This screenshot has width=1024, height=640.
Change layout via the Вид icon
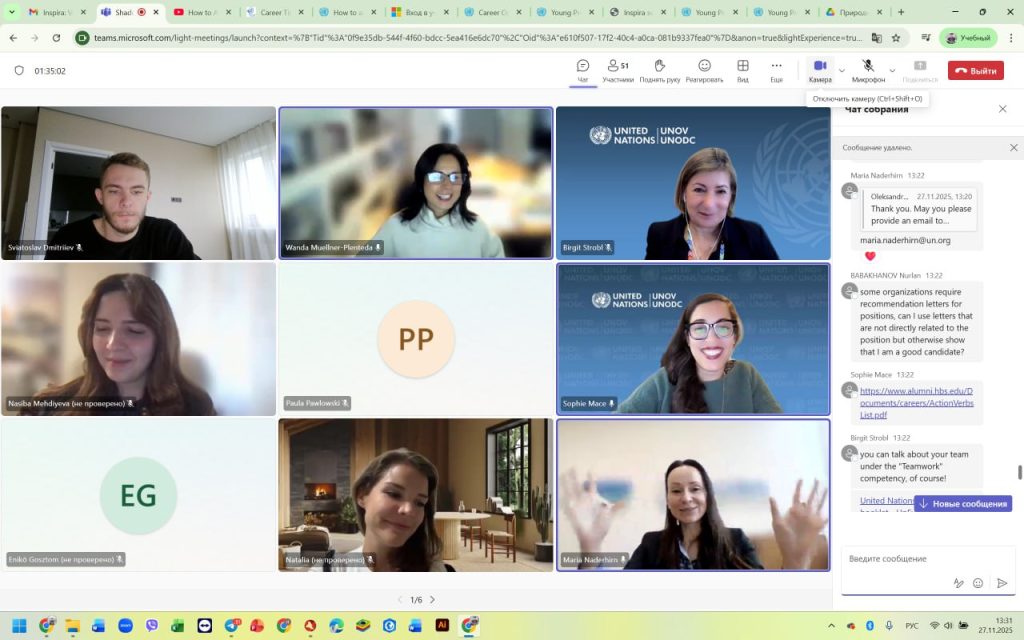click(742, 70)
